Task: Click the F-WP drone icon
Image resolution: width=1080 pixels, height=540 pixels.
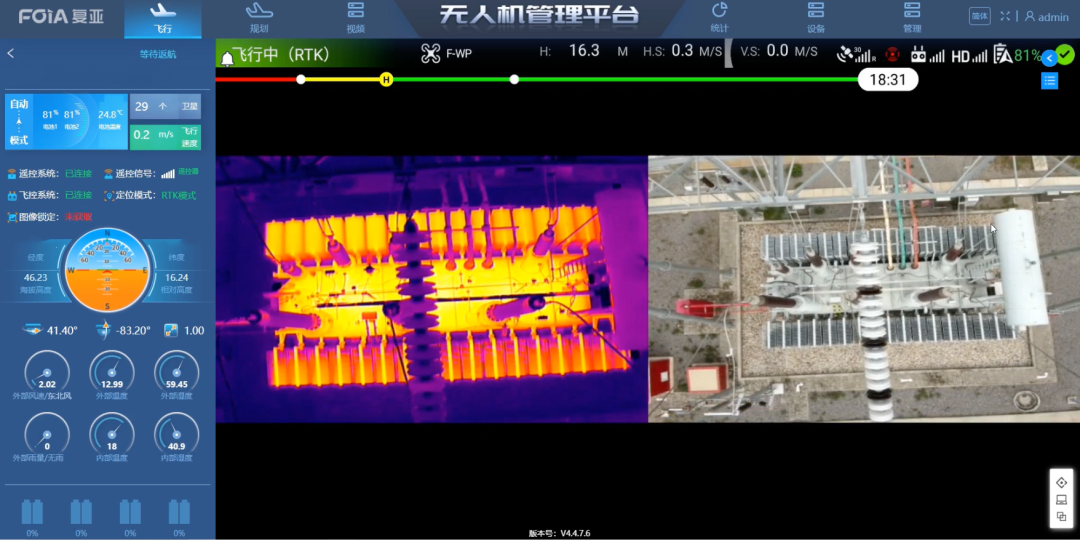Action: pyautogui.click(x=431, y=54)
